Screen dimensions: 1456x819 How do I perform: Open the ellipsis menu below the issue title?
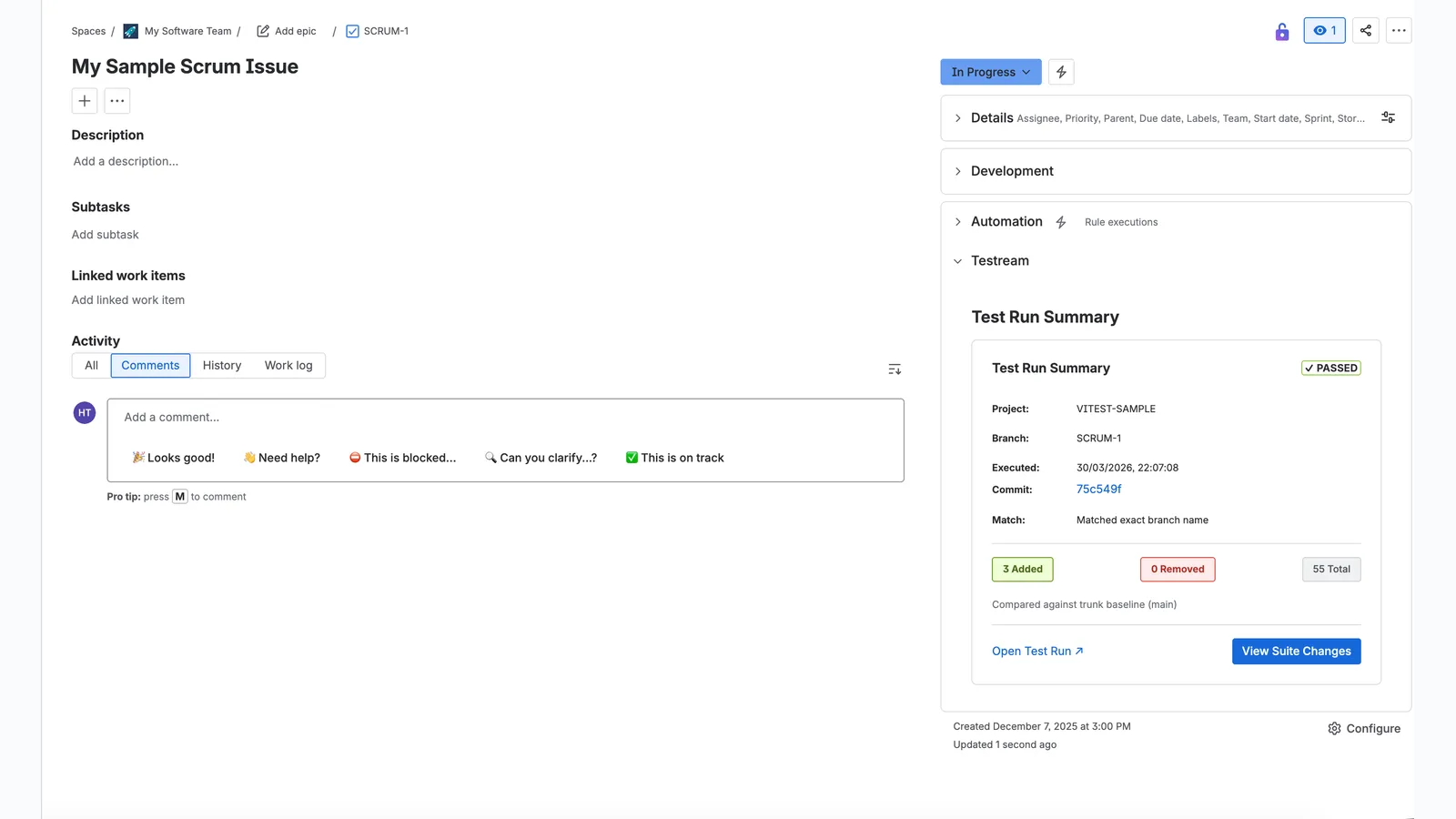(x=117, y=101)
